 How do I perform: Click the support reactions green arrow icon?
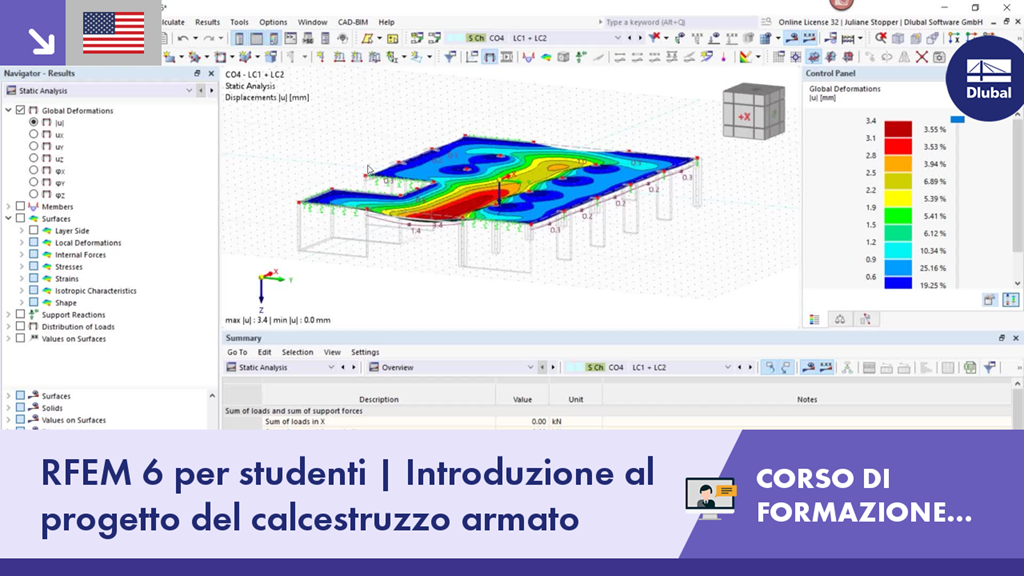click(x=581, y=57)
